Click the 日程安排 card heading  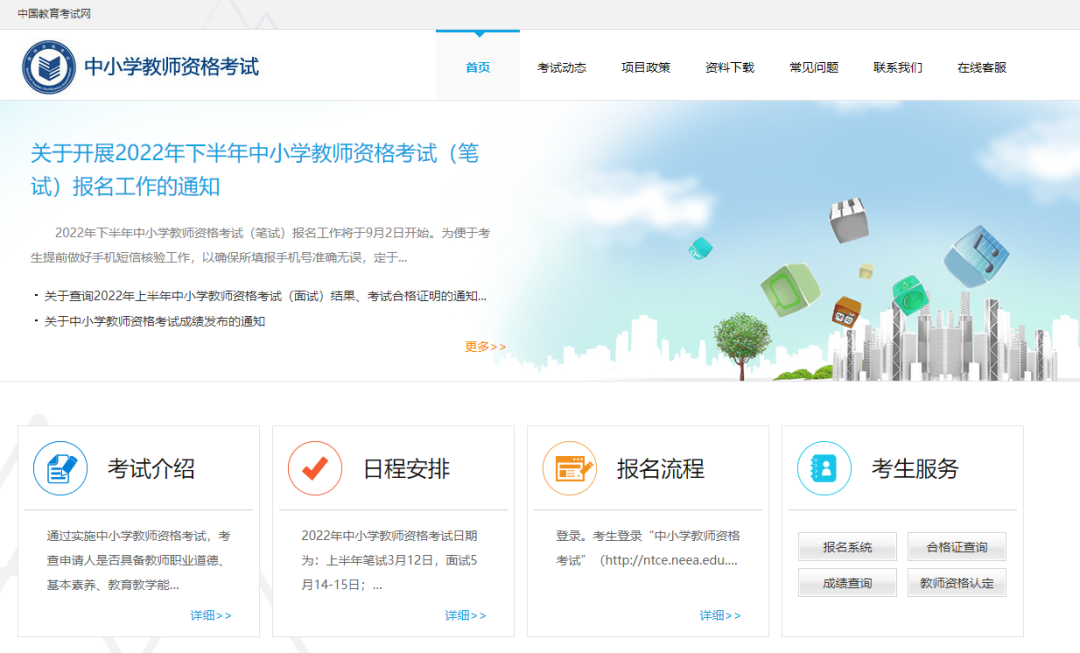[x=406, y=469]
